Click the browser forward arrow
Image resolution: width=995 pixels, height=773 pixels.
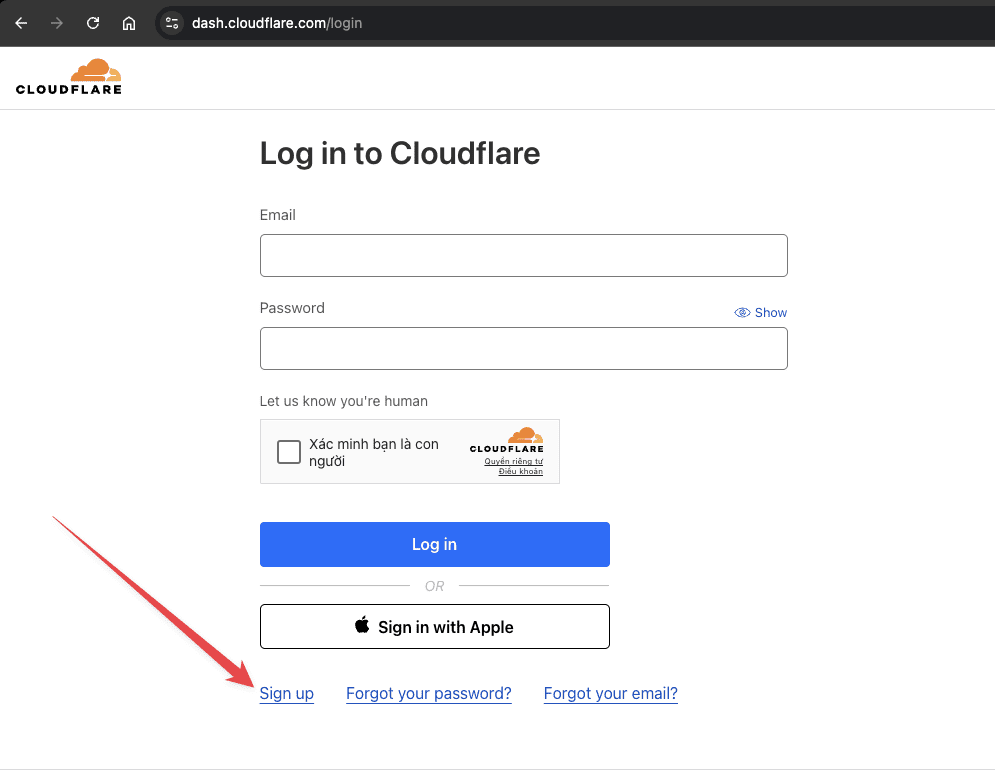[x=57, y=23]
